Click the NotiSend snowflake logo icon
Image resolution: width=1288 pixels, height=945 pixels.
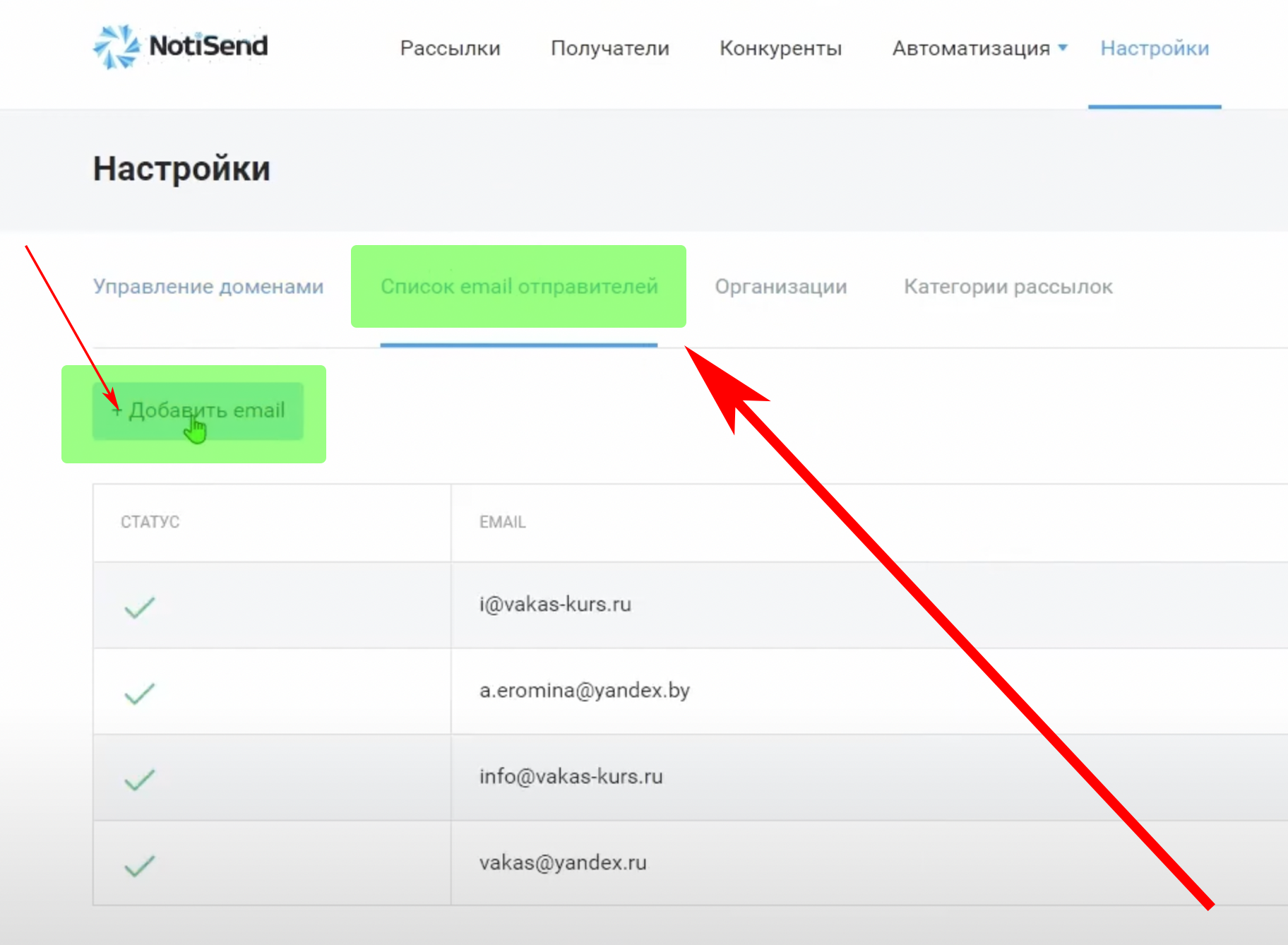click(x=117, y=47)
